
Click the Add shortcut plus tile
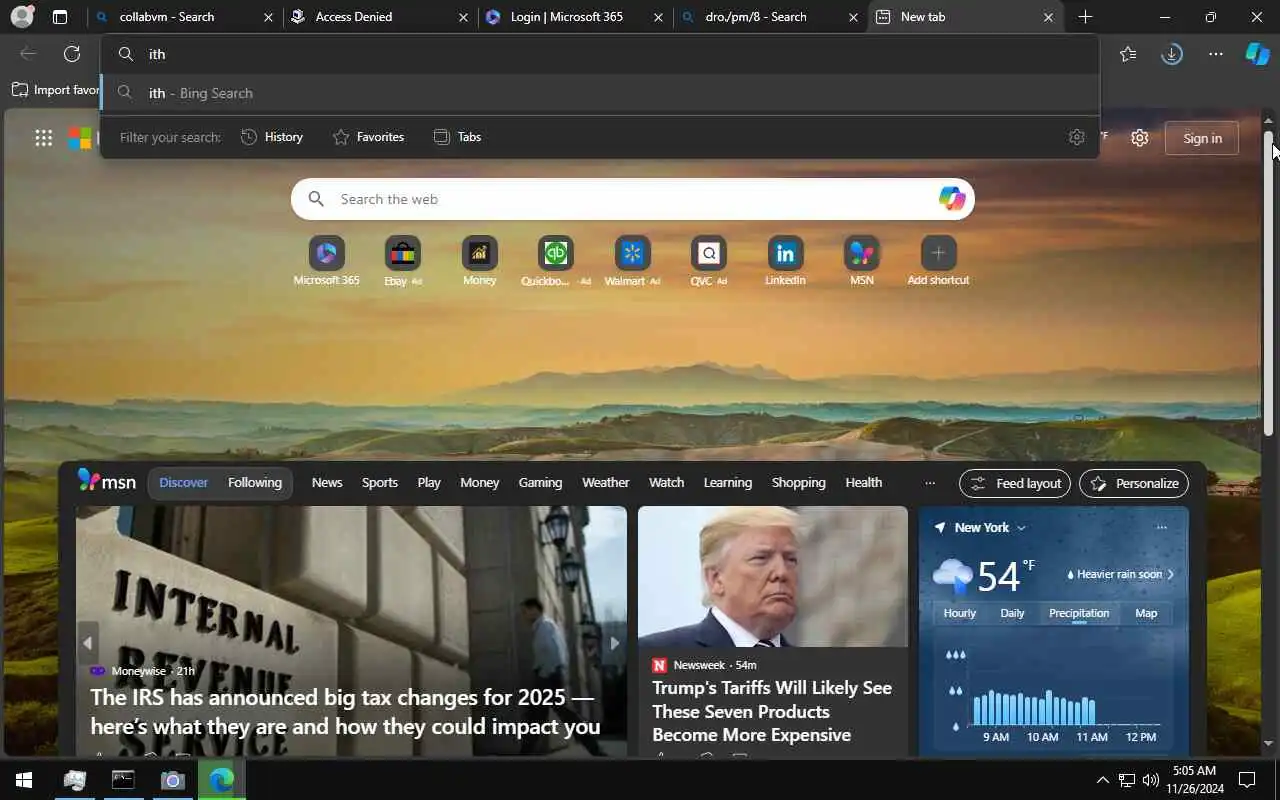(x=938, y=262)
